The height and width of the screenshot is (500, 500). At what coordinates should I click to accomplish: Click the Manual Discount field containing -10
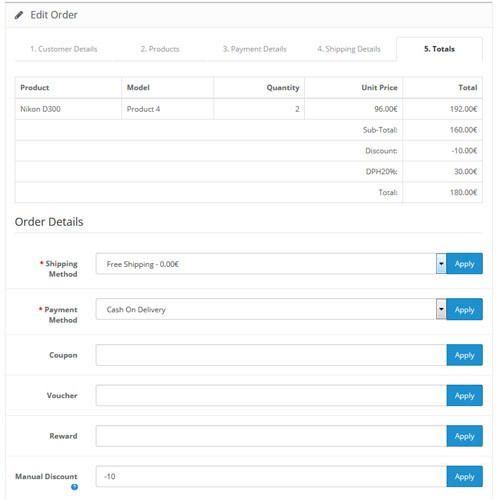tap(271, 477)
